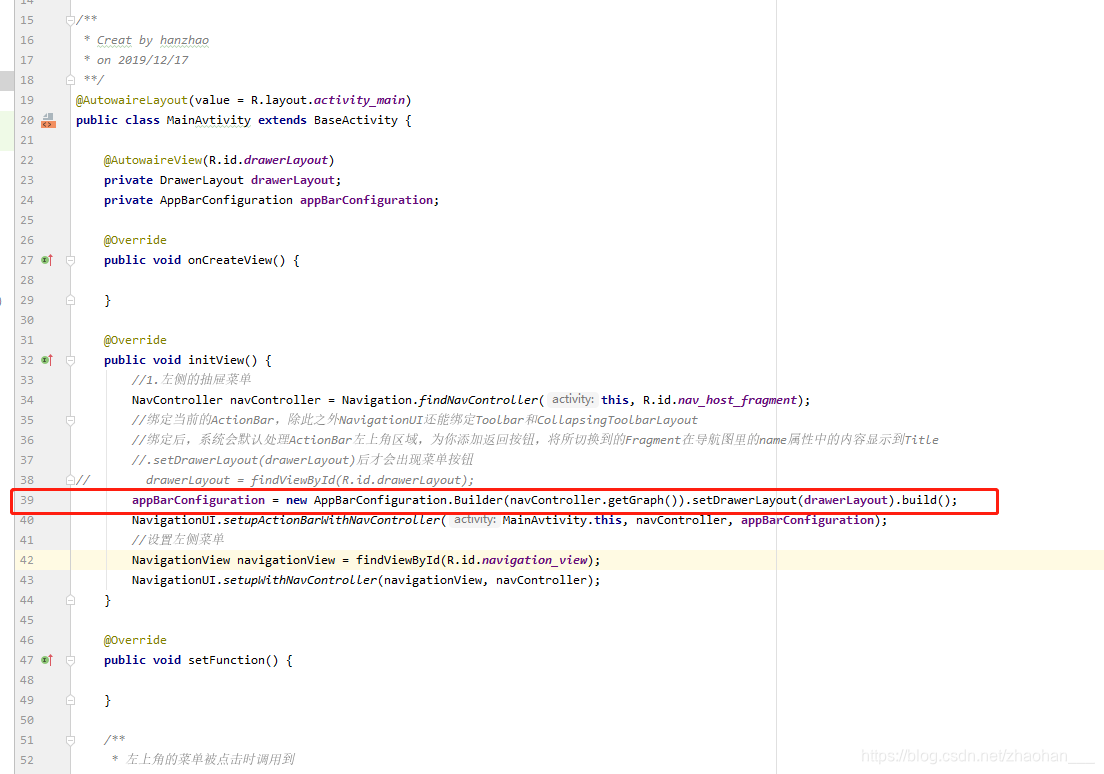The height and width of the screenshot is (774, 1104).
Task: Click the activity parameter hint chip on line 34
Action: (571, 399)
